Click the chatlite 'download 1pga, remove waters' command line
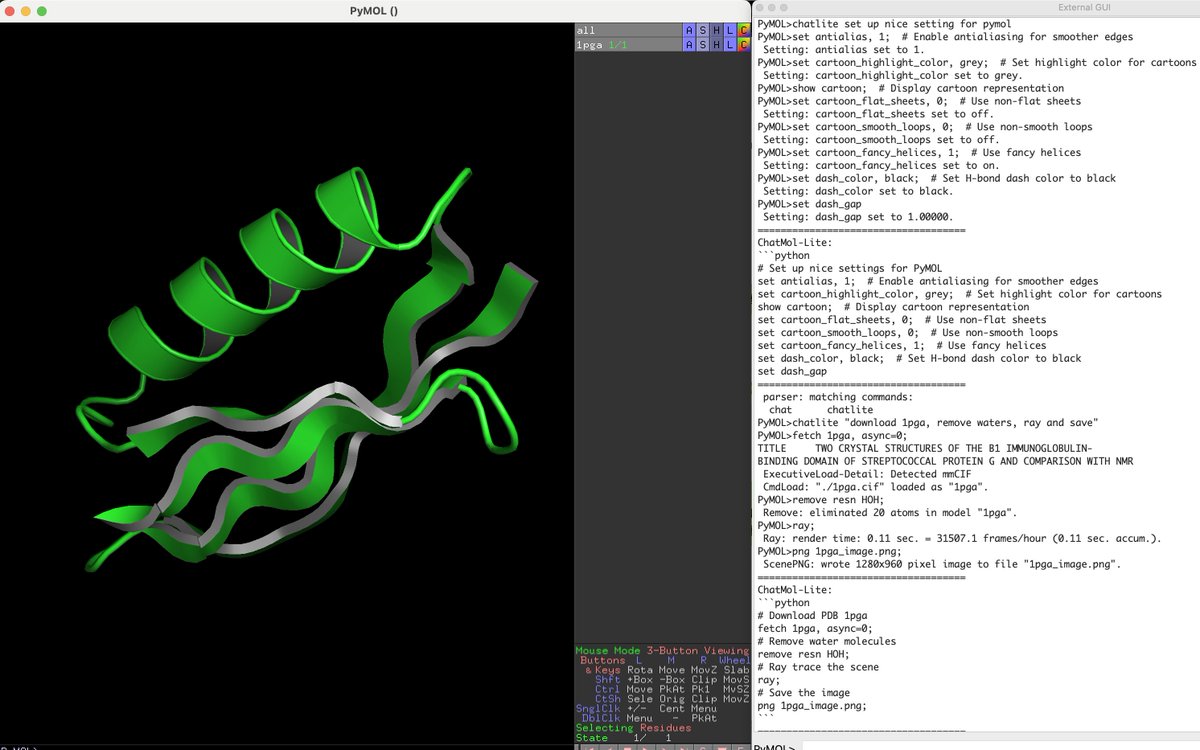Viewport: 1200px width, 750px height. tap(930, 423)
